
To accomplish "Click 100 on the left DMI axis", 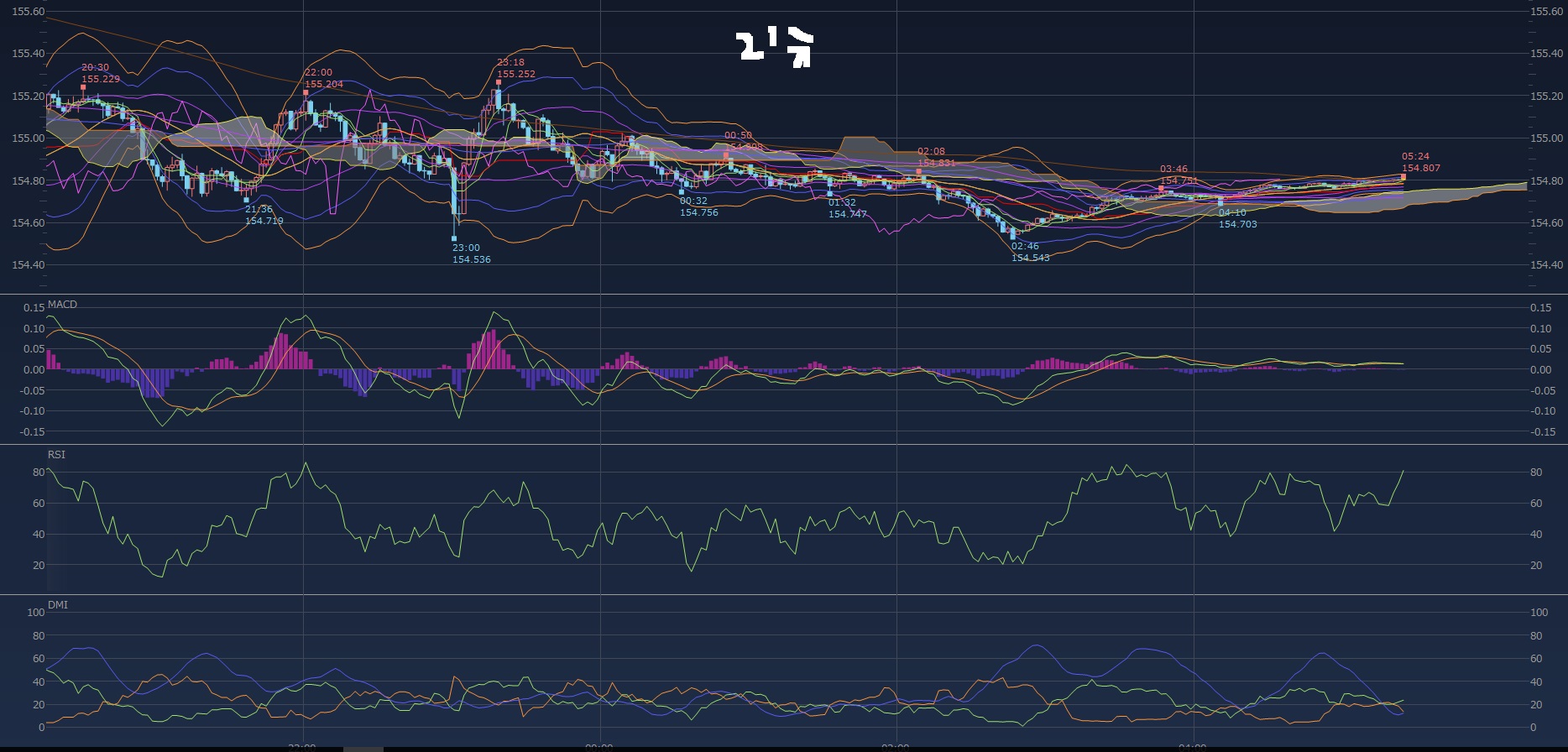I will [36, 612].
